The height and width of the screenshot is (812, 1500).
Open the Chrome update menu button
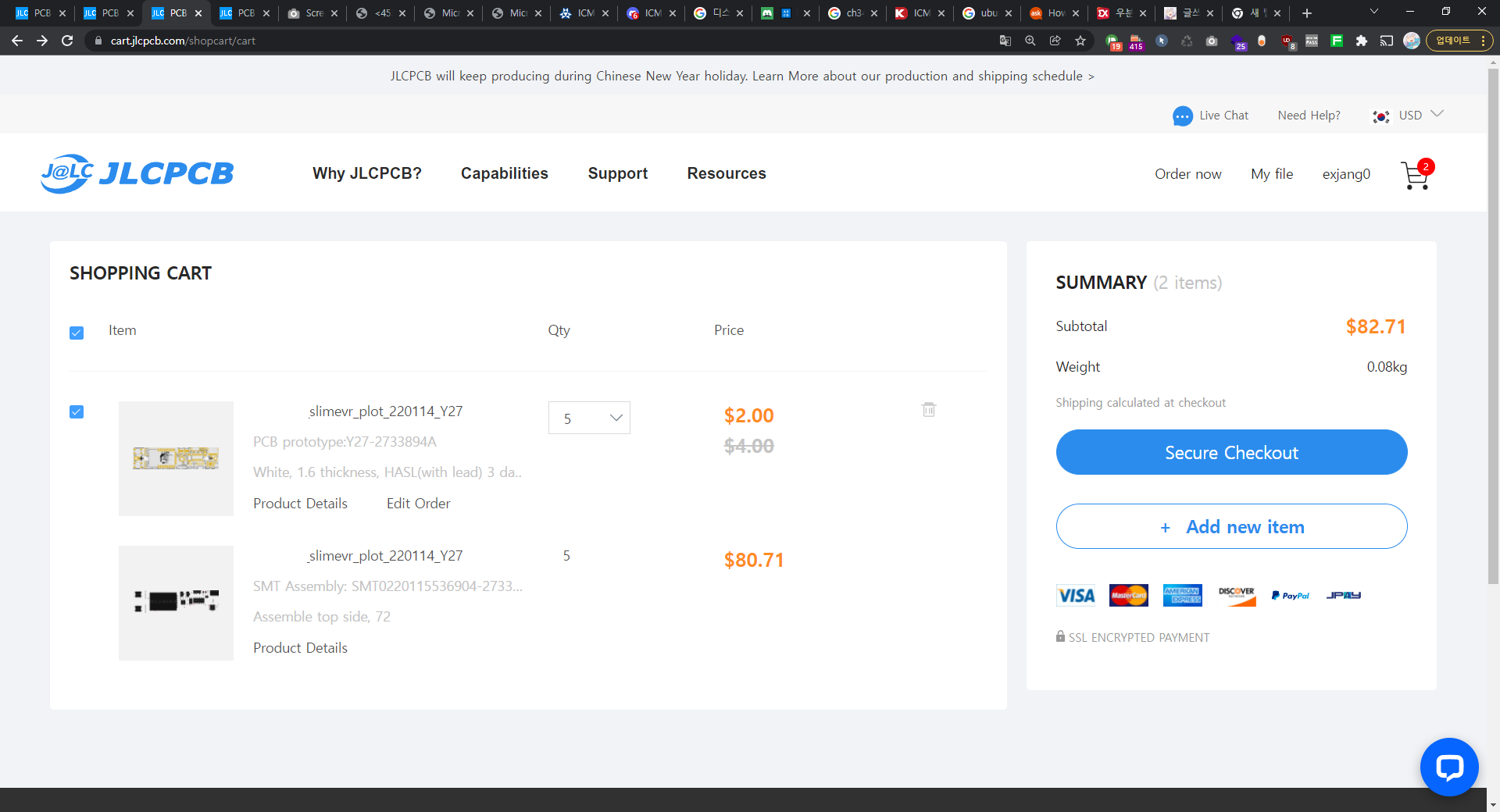pos(1459,41)
